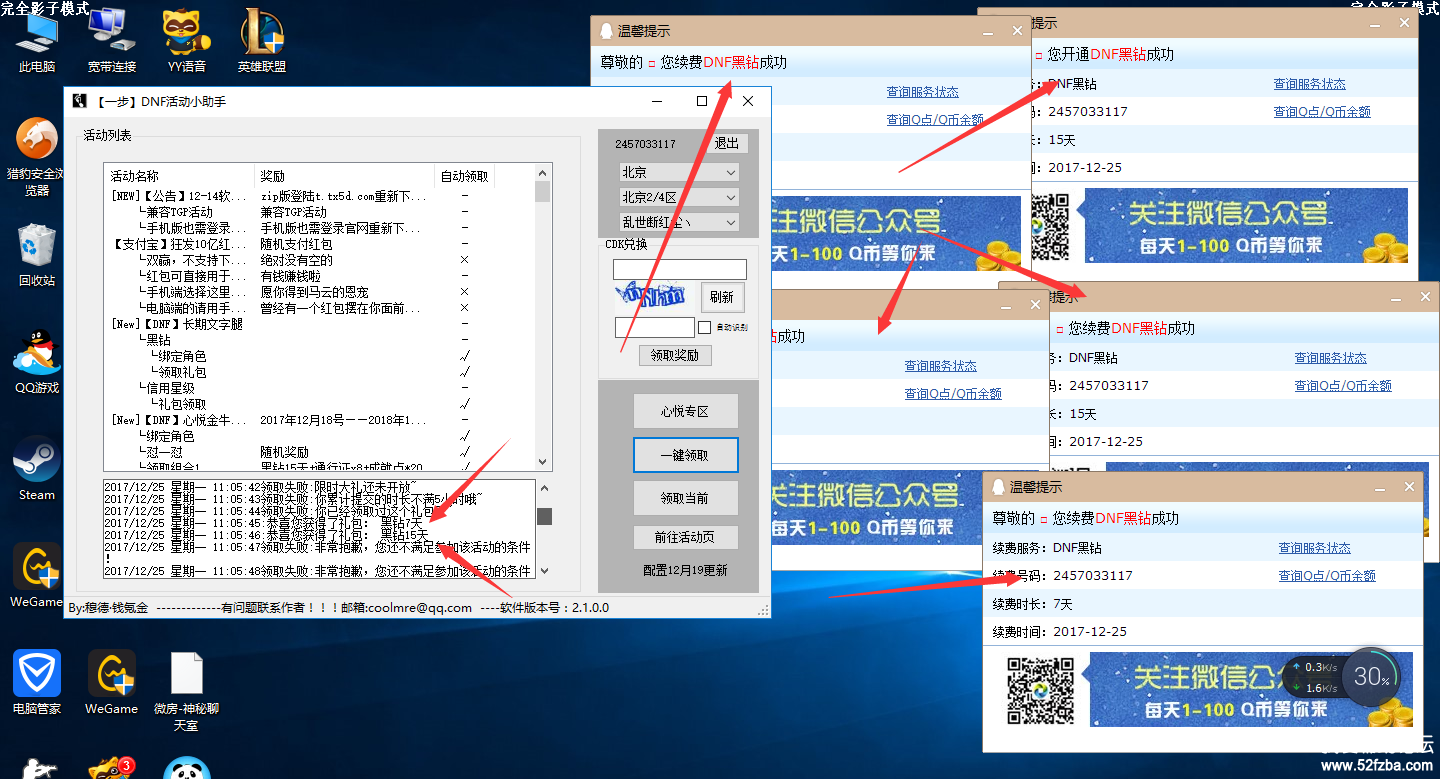Toggle auto-claim for 电脑端的请用手 row
The height and width of the screenshot is (779, 1440).
click(x=464, y=308)
